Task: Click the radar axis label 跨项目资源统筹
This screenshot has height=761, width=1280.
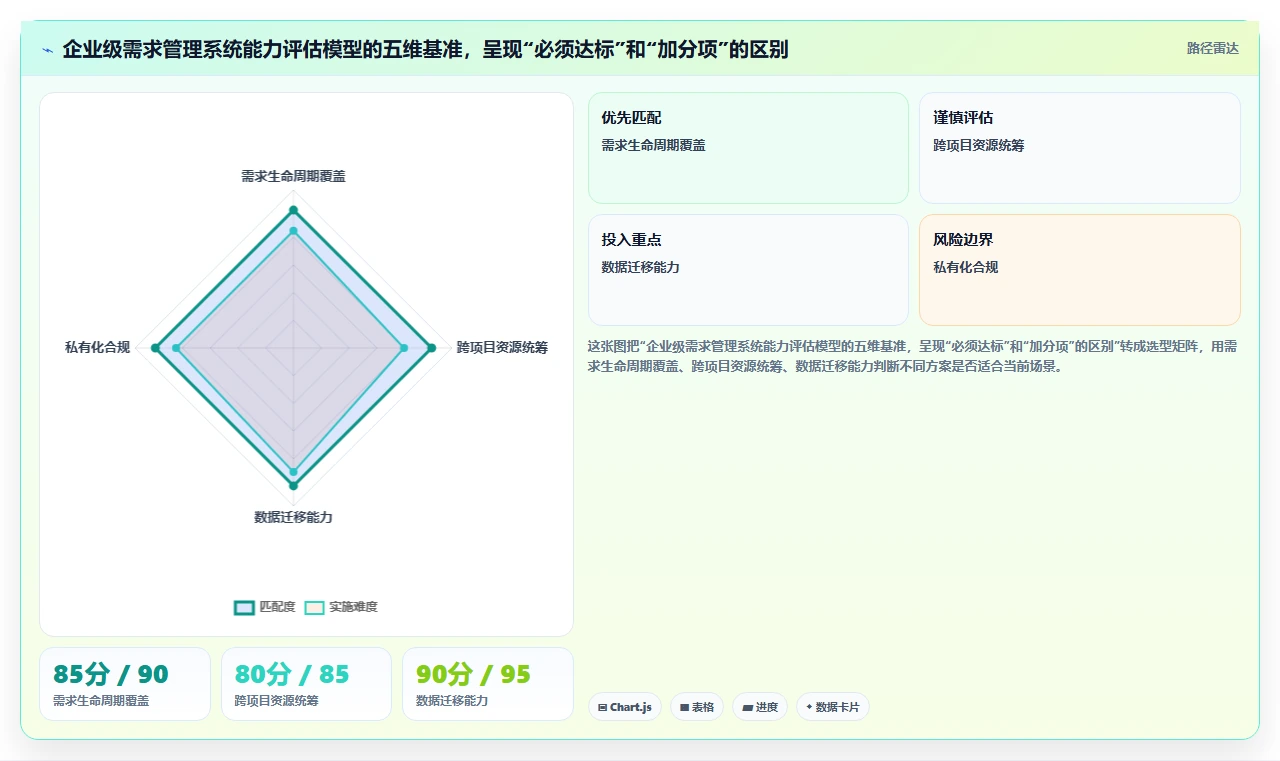Action: tap(502, 348)
